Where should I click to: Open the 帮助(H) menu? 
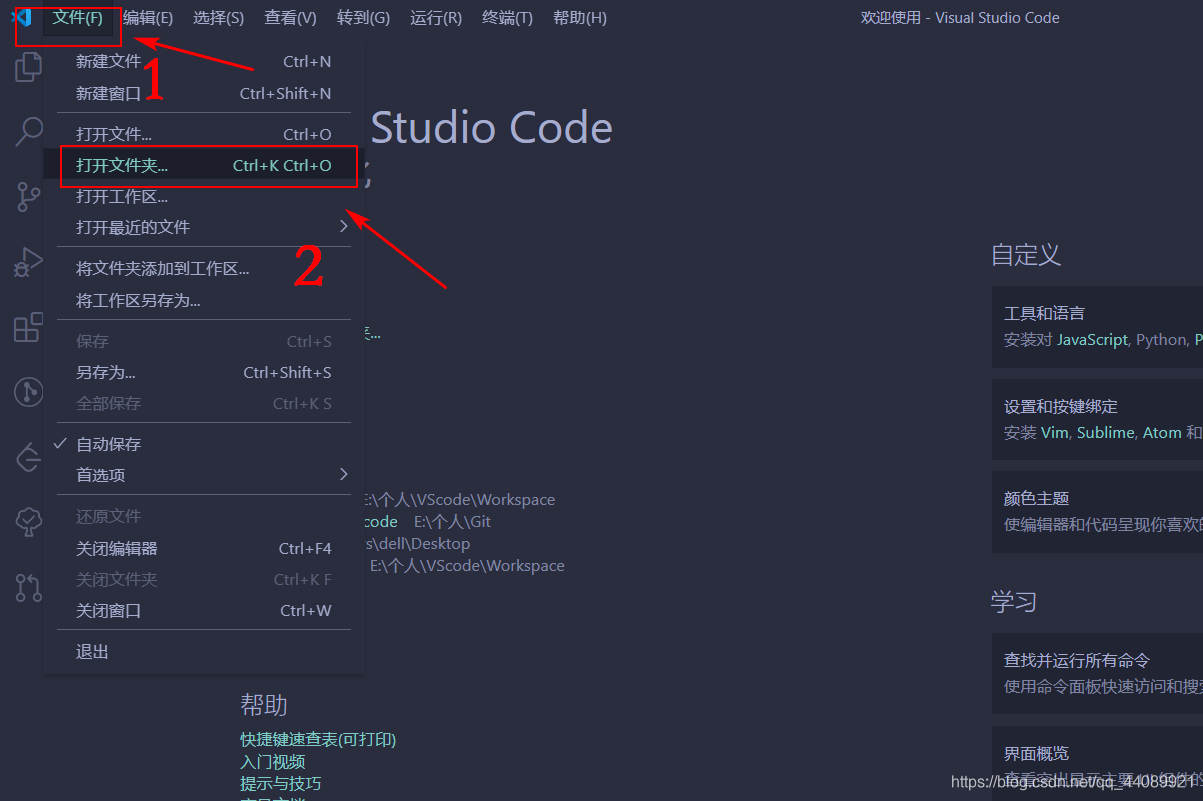(580, 18)
